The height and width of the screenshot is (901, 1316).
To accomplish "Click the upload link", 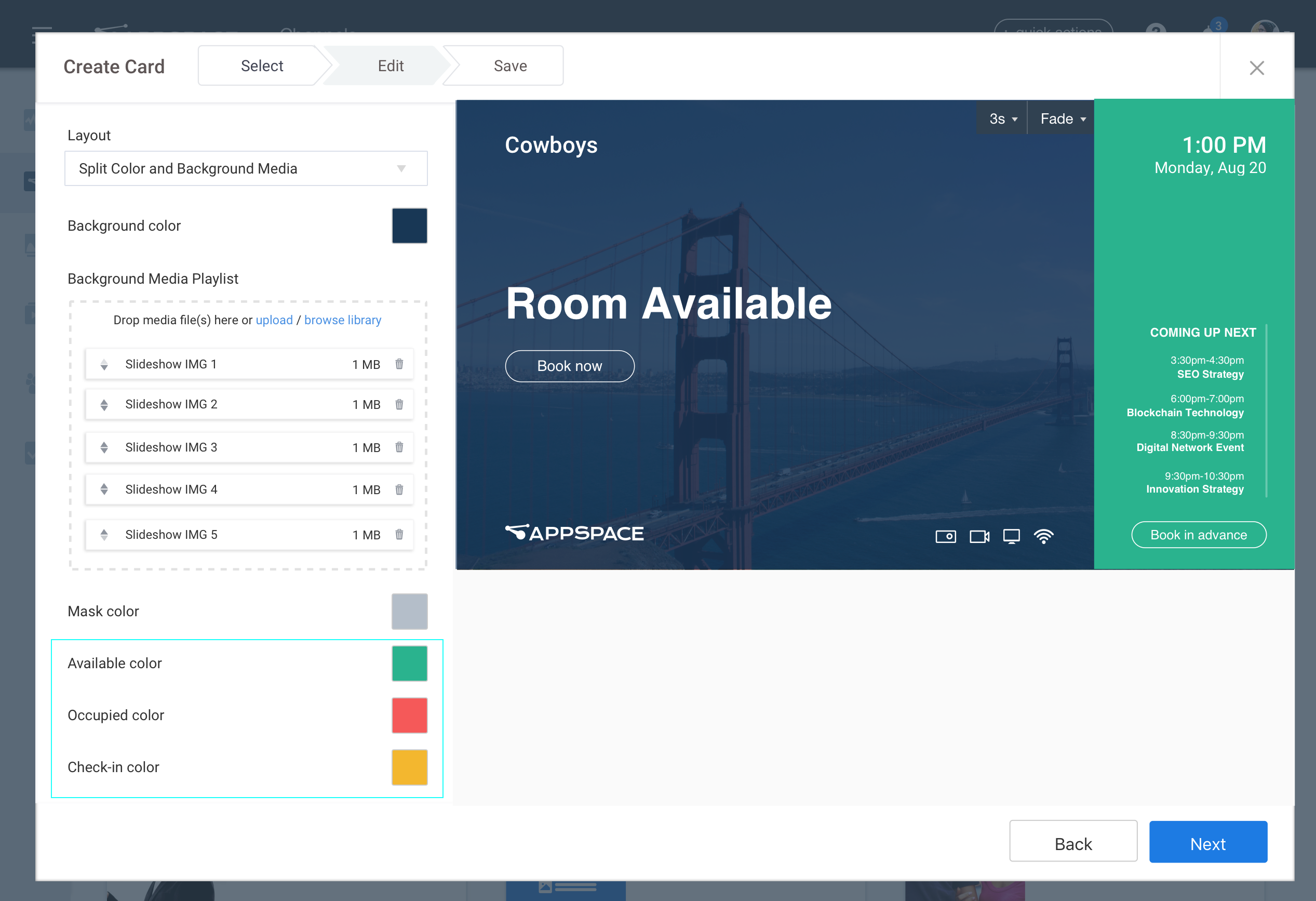I will 274,320.
